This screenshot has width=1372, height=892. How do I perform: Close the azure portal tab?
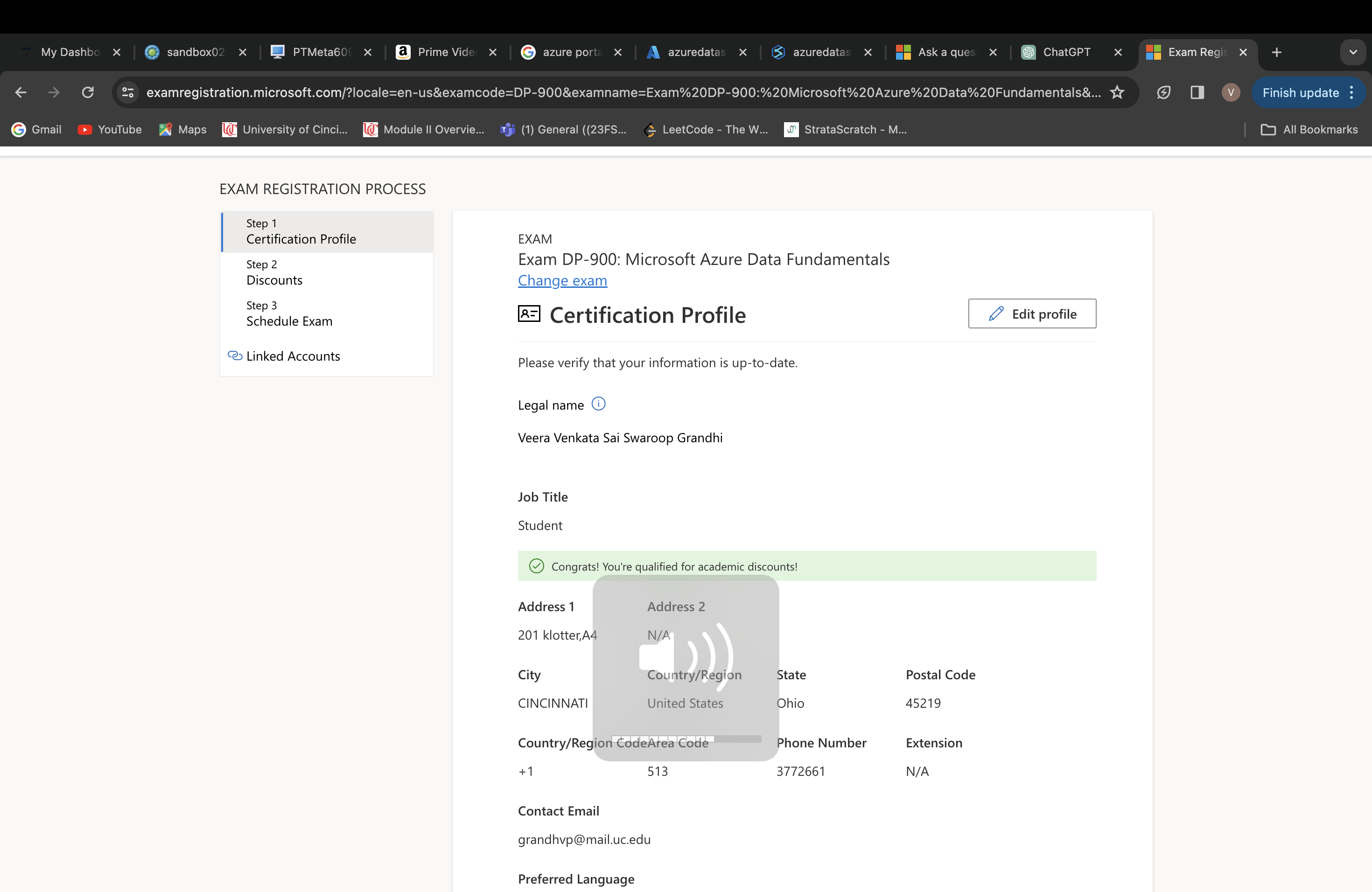(x=618, y=52)
